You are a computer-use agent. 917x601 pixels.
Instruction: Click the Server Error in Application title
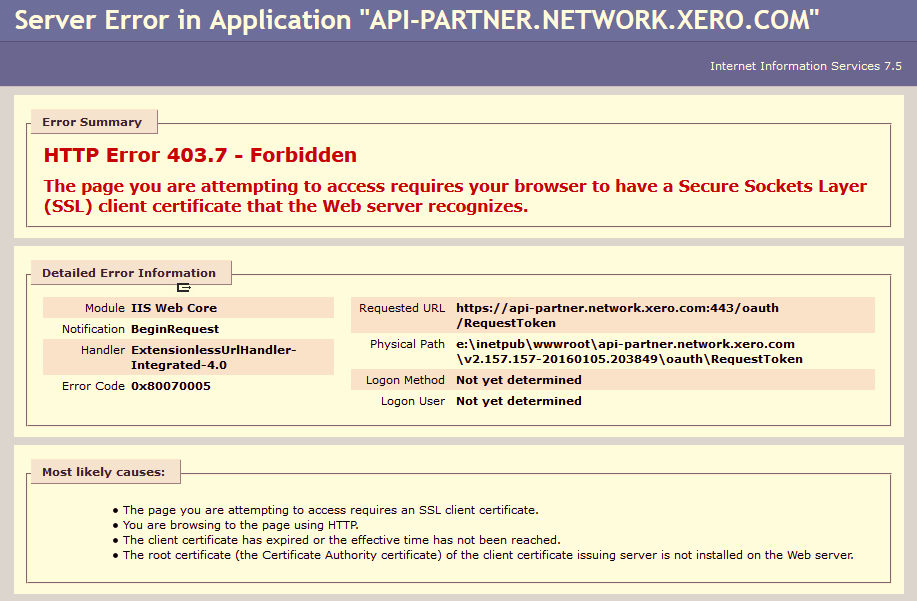click(x=416, y=20)
